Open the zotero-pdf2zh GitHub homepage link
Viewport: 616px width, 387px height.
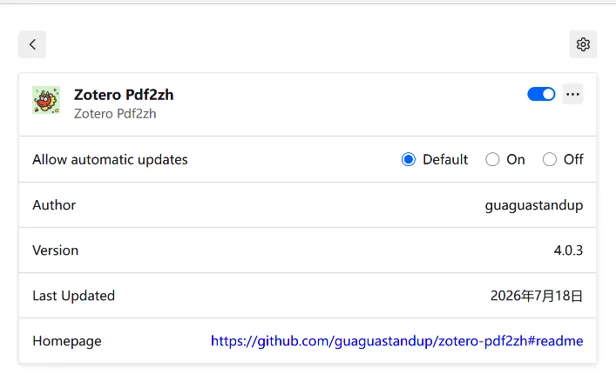[397, 341]
